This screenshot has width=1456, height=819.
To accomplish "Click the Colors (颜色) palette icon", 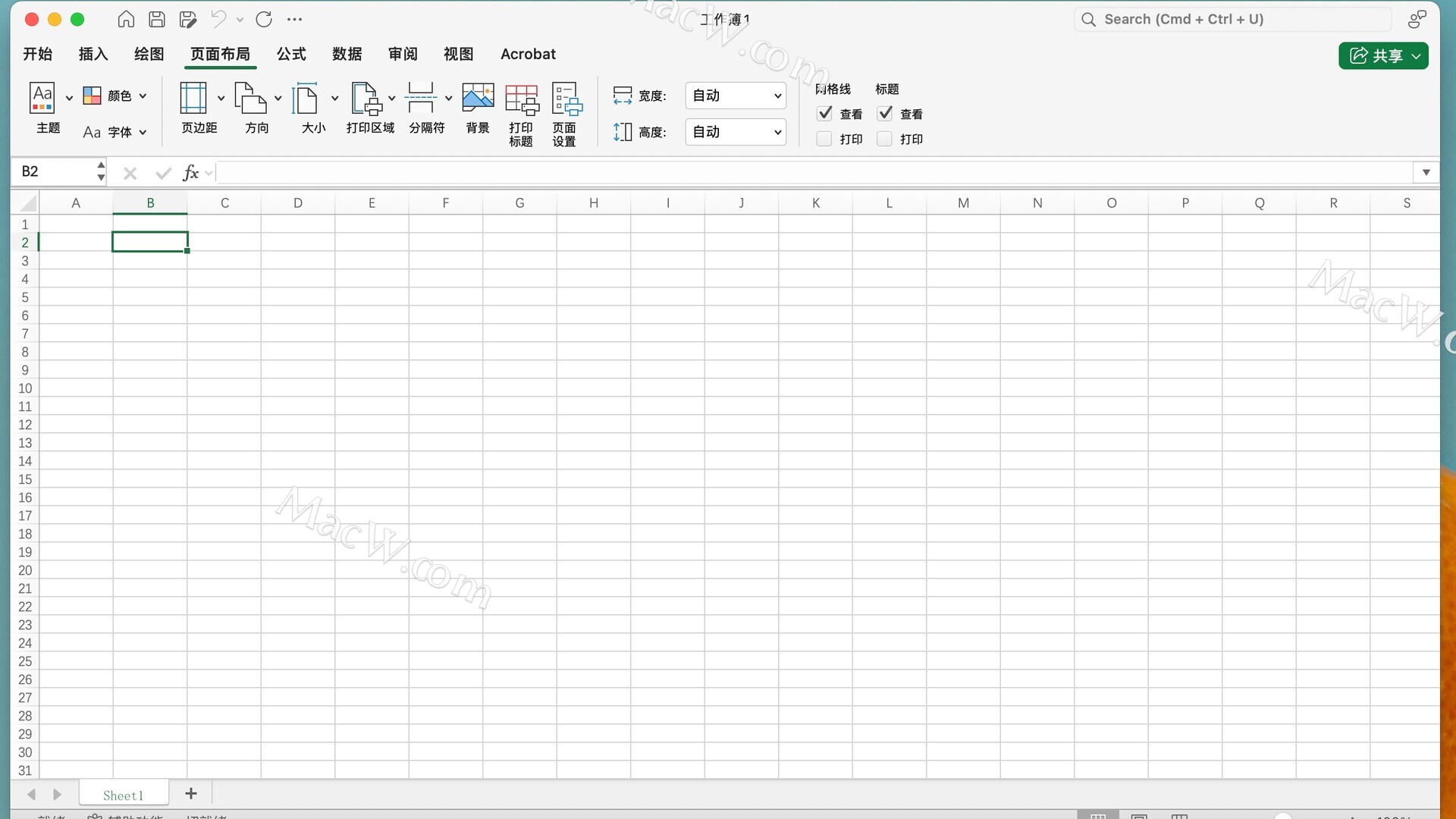I will (x=93, y=96).
